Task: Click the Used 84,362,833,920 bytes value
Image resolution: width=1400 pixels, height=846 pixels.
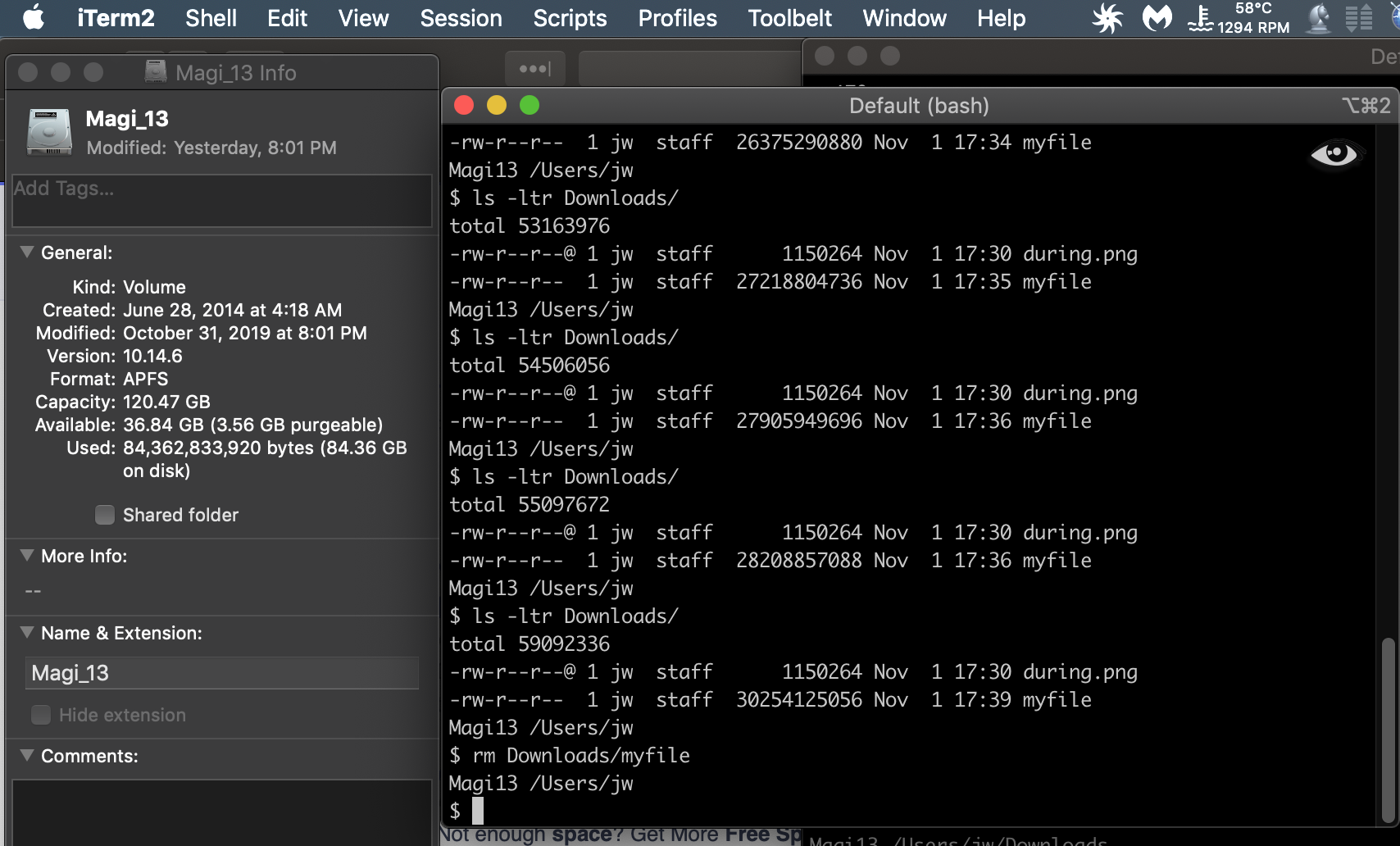Action: point(265,459)
